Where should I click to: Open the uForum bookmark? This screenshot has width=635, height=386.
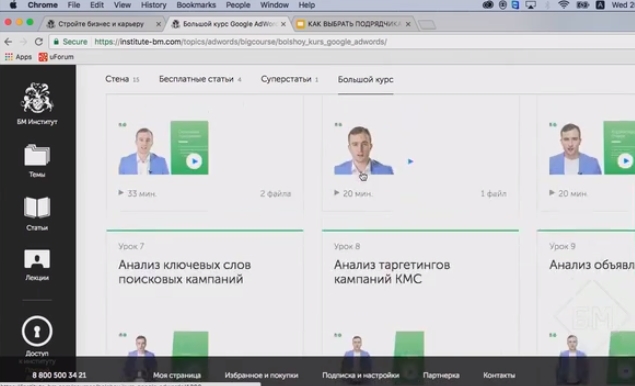click(x=56, y=57)
